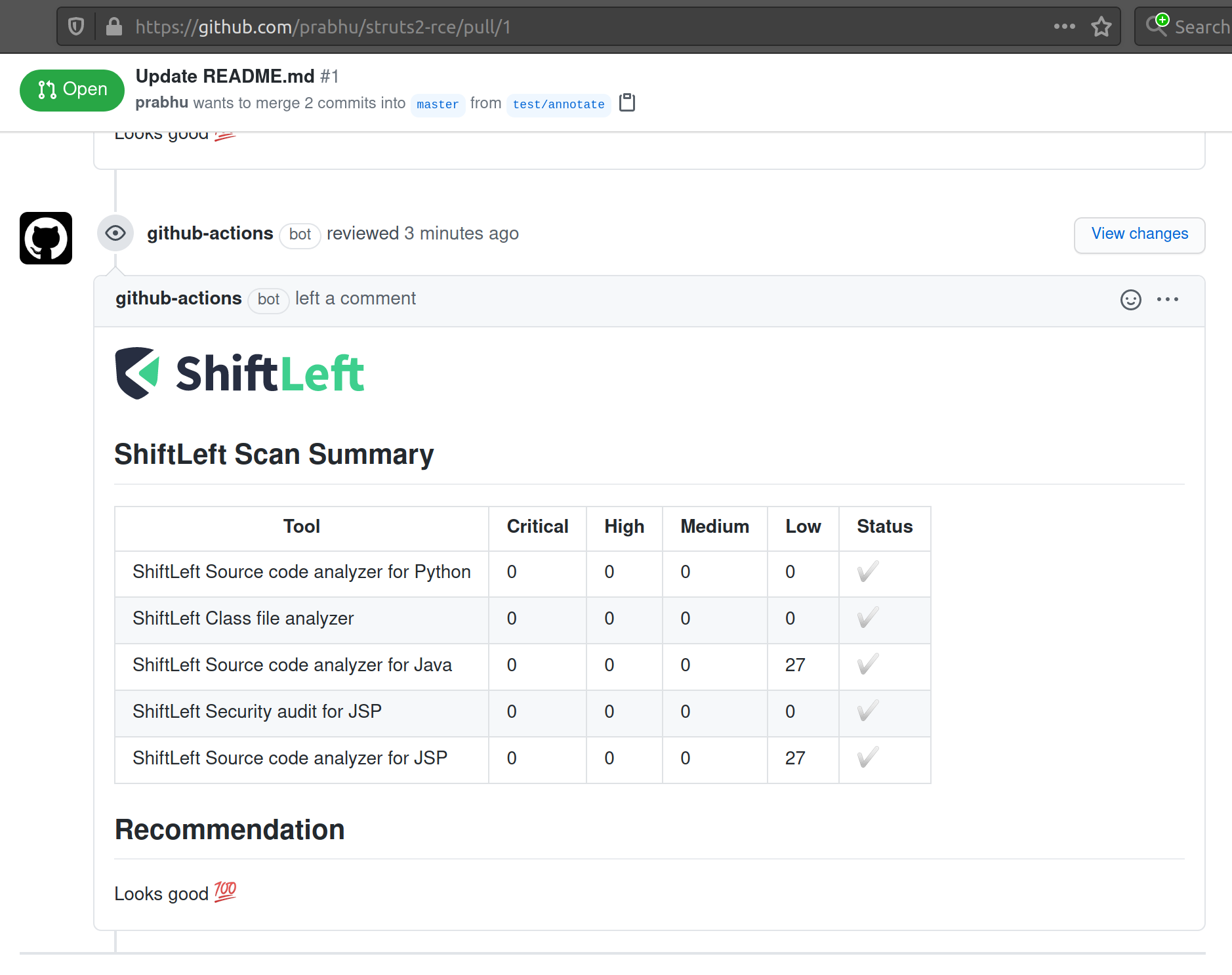1232x975 pixels.
Task: Click the 'ShiftLeft Scan Summary' heading
Action: tap(274, 455)
